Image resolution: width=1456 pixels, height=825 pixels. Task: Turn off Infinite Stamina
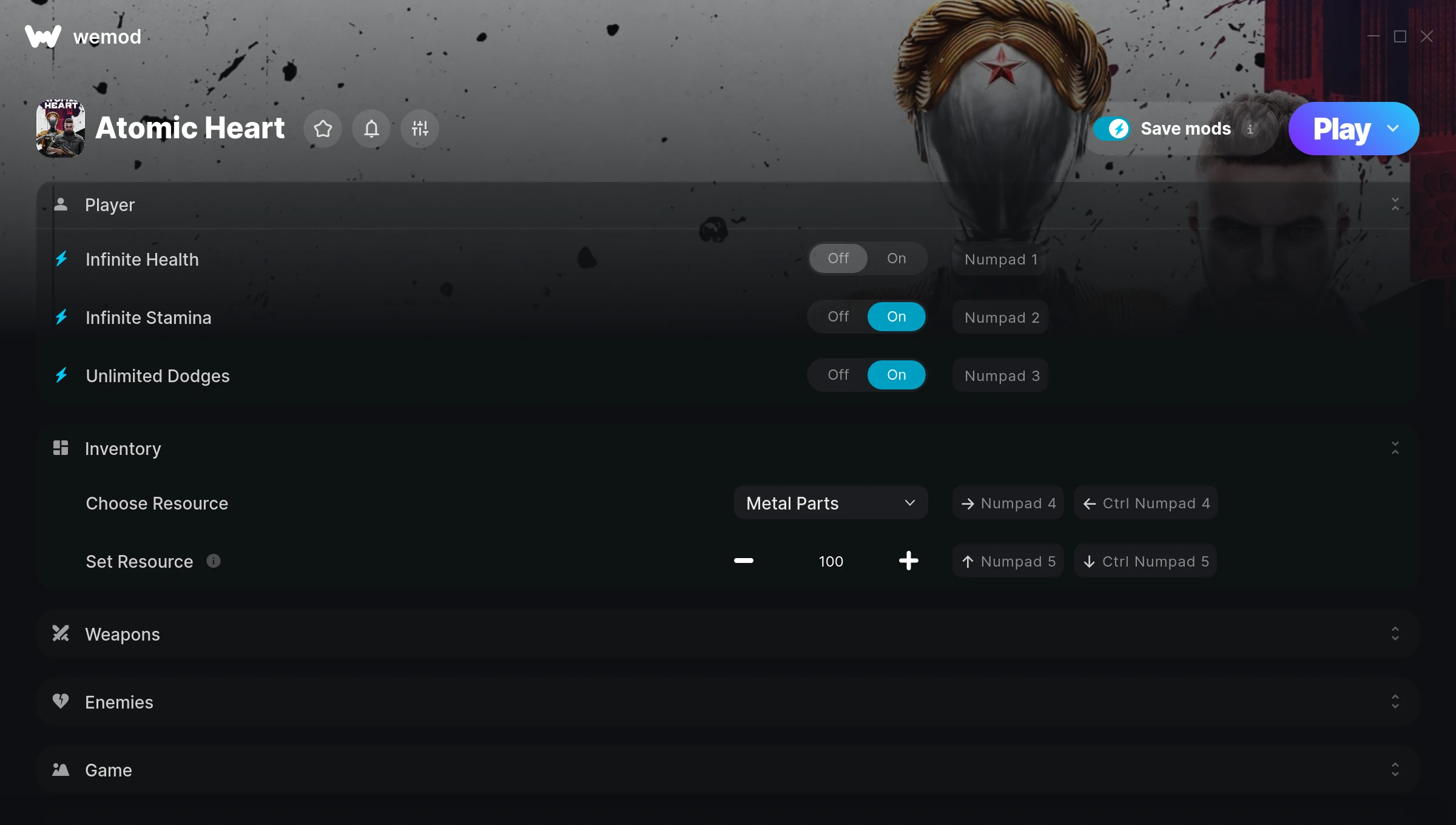click(838, 317)
